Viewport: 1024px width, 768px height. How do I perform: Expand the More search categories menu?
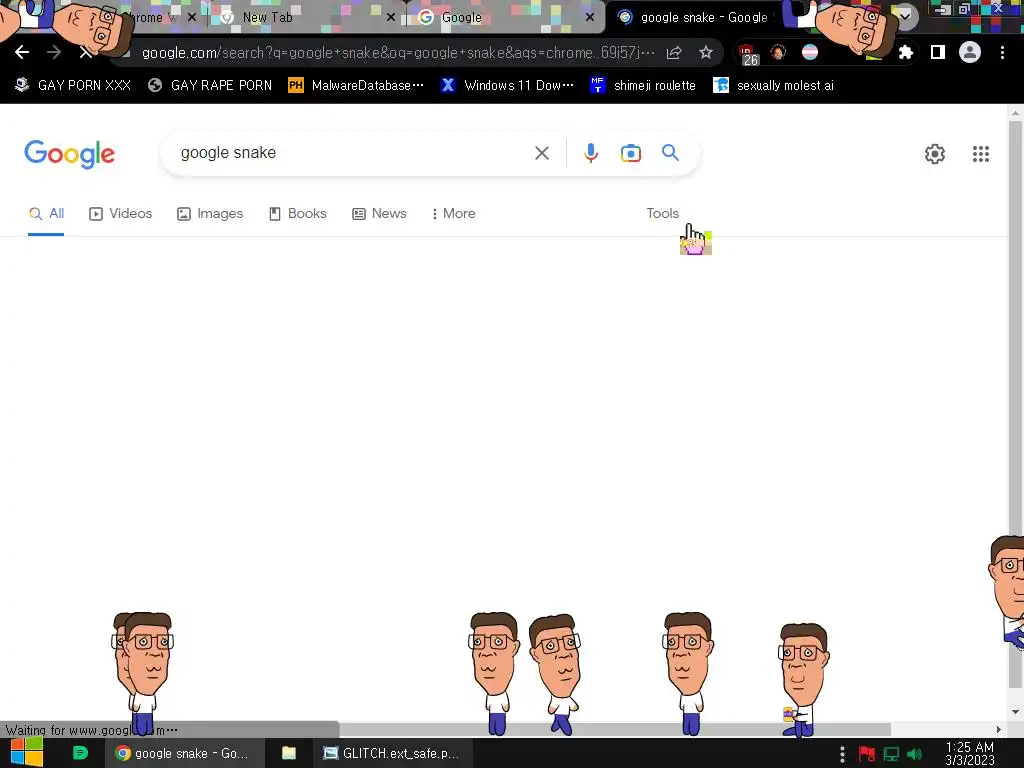453,214
